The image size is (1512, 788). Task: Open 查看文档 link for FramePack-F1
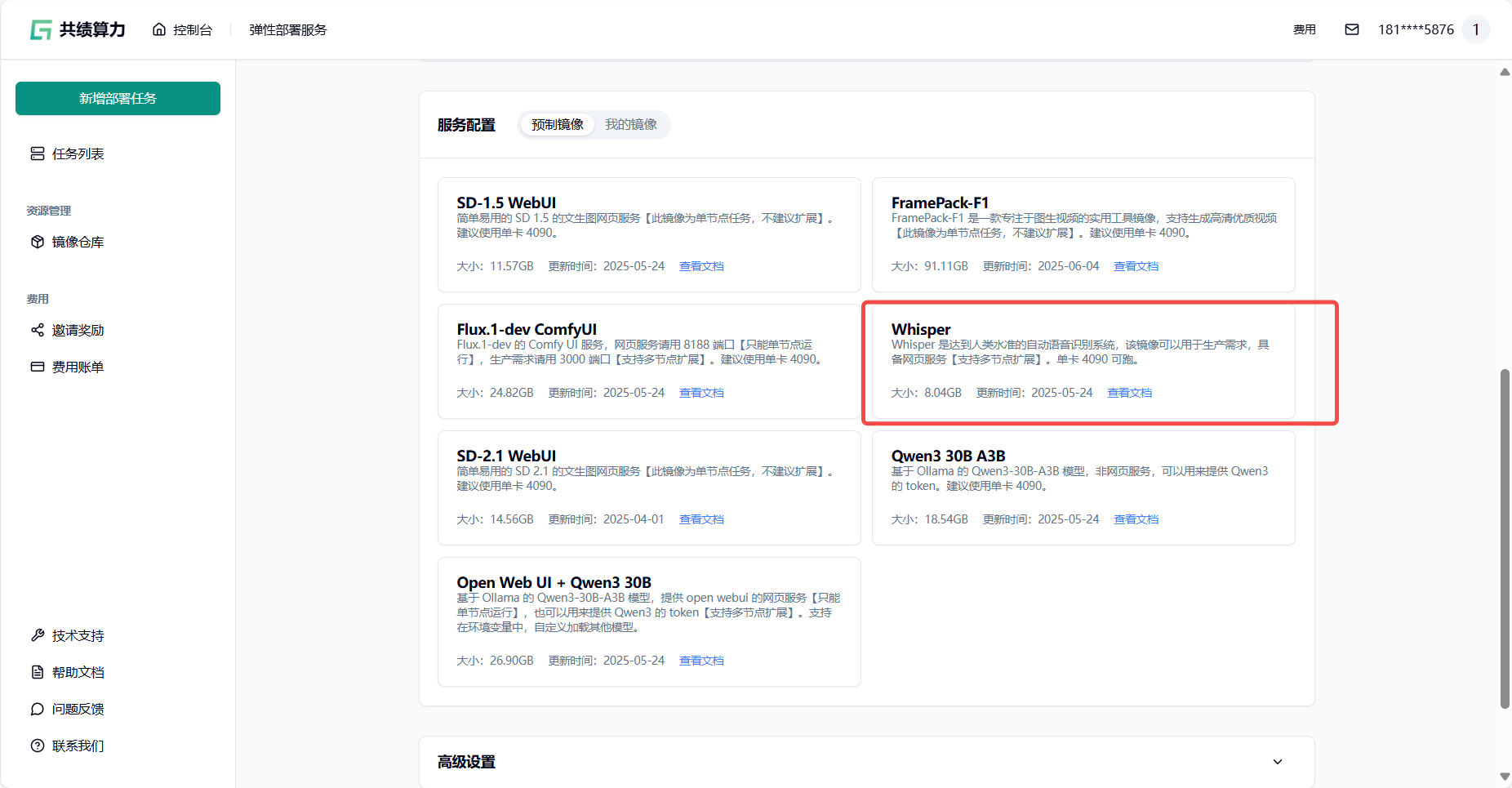(1136, 267)
